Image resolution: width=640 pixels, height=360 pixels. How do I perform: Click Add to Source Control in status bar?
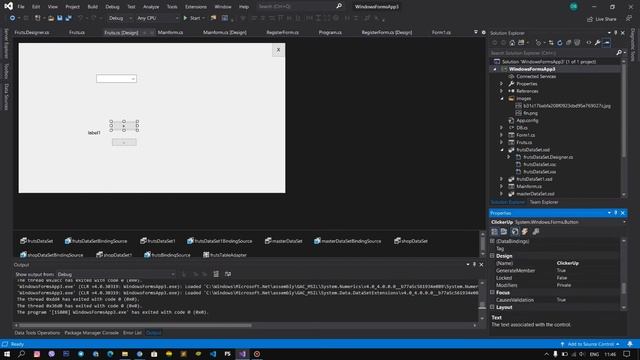click(x=591, y=344)
